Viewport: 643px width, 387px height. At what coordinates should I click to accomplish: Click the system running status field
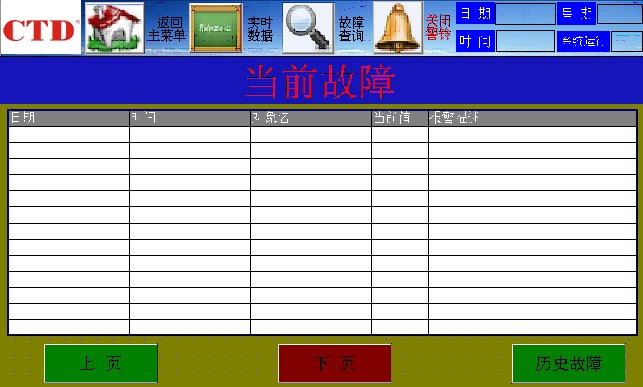tap(626, 41)
